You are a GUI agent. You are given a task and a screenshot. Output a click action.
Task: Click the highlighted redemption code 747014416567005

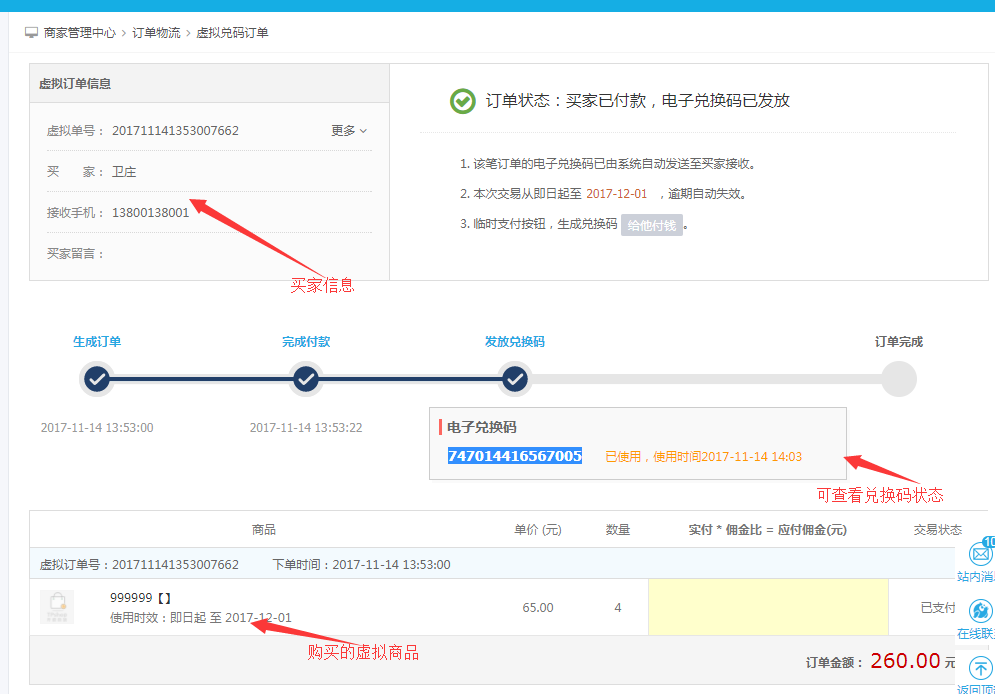[x=515, y=456]
